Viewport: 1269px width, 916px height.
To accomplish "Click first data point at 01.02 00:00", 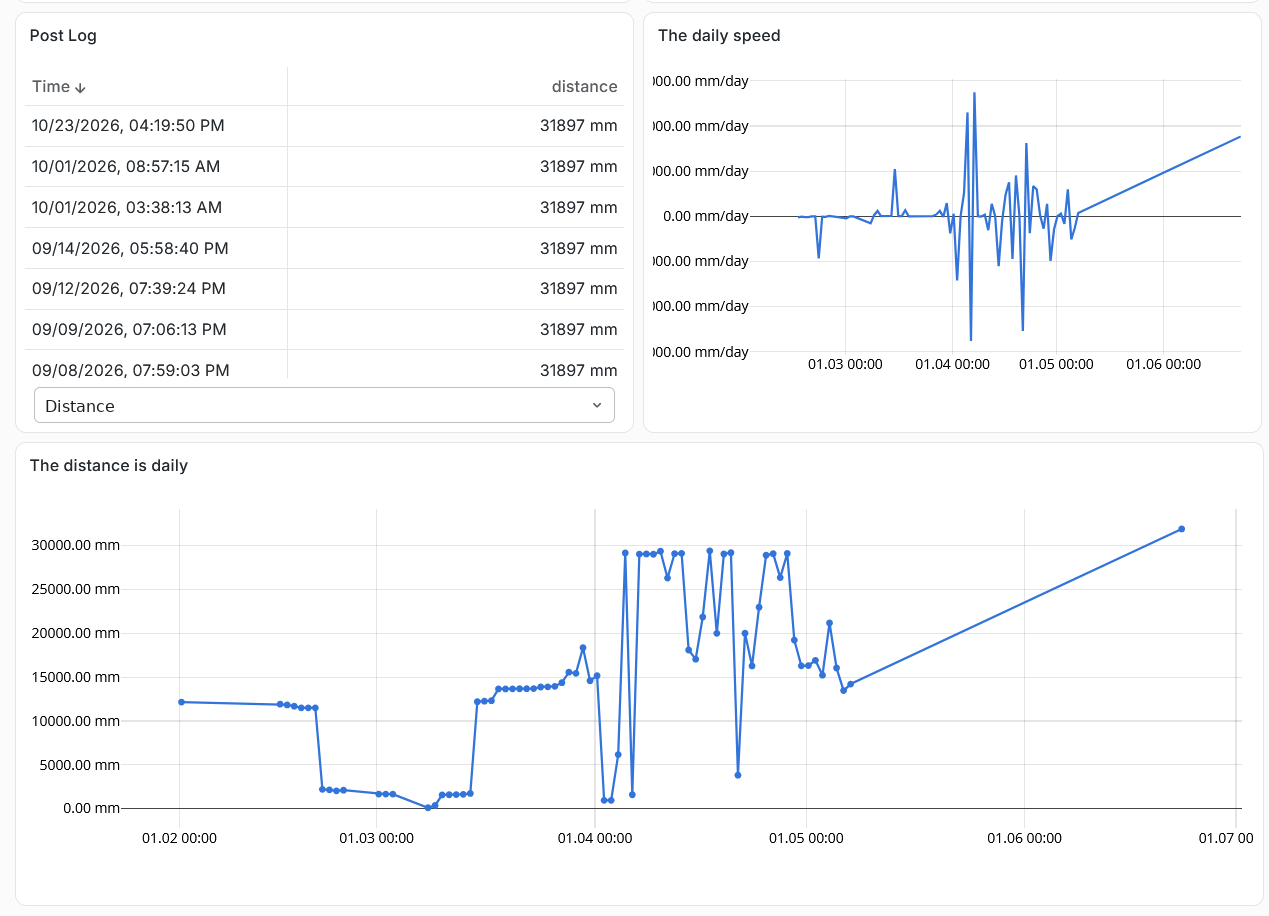I will point(181,702).
